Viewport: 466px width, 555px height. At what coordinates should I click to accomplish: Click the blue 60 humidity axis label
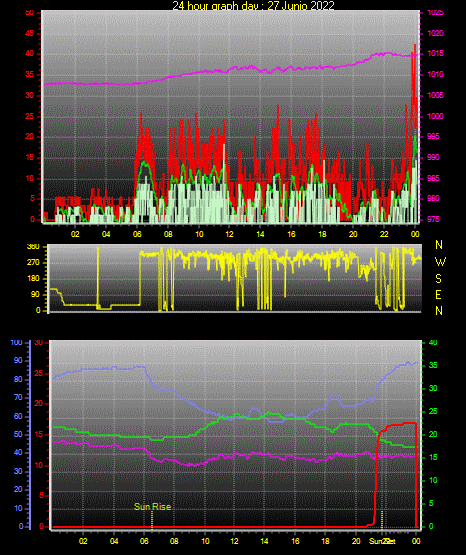pos(18,417)
